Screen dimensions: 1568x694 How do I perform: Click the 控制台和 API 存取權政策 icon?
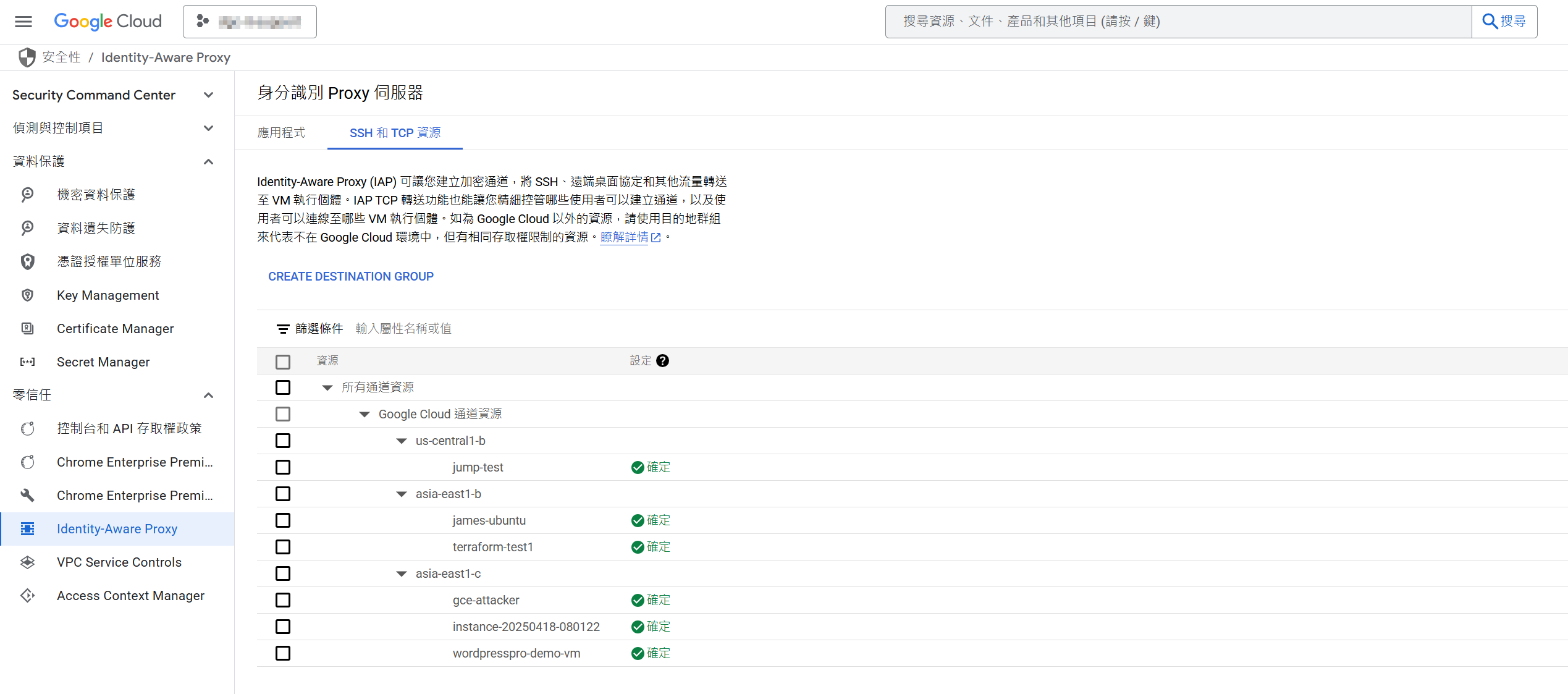pos(27,428)
